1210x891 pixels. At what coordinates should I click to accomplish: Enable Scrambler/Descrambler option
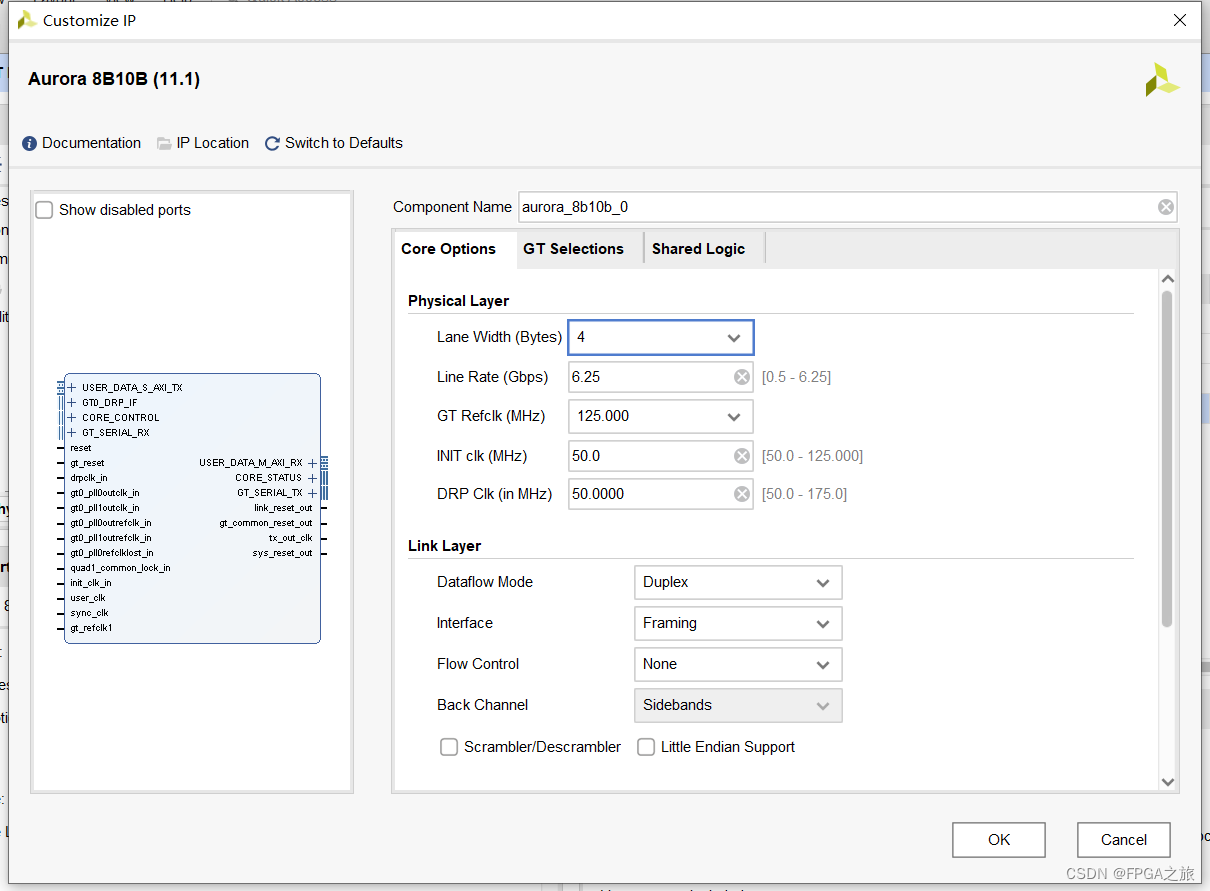(x=449, y=747)
